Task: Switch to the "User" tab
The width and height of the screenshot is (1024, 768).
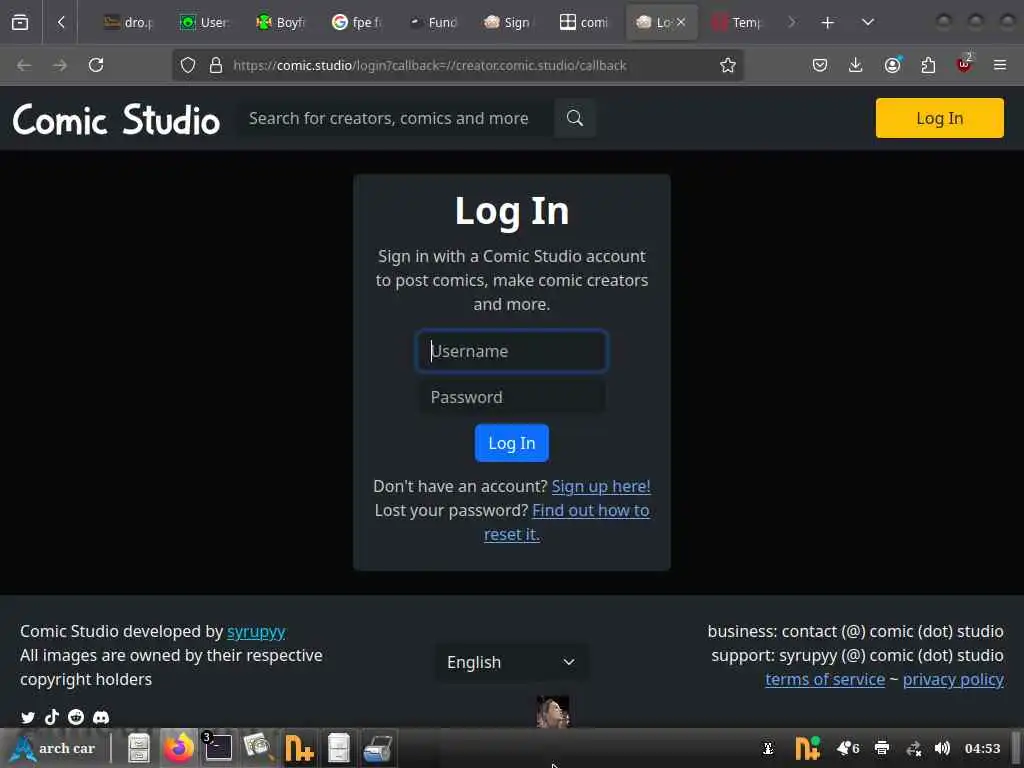Action: pos(204,23)
